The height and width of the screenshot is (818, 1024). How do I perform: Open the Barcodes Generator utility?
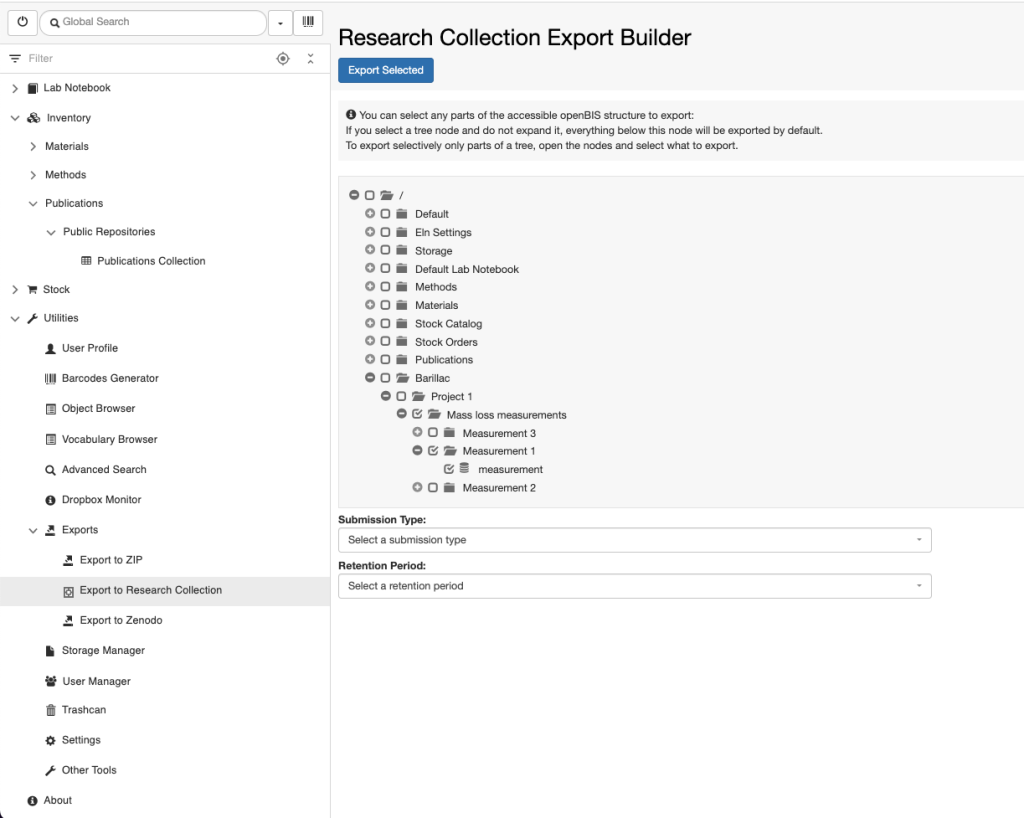110,378
